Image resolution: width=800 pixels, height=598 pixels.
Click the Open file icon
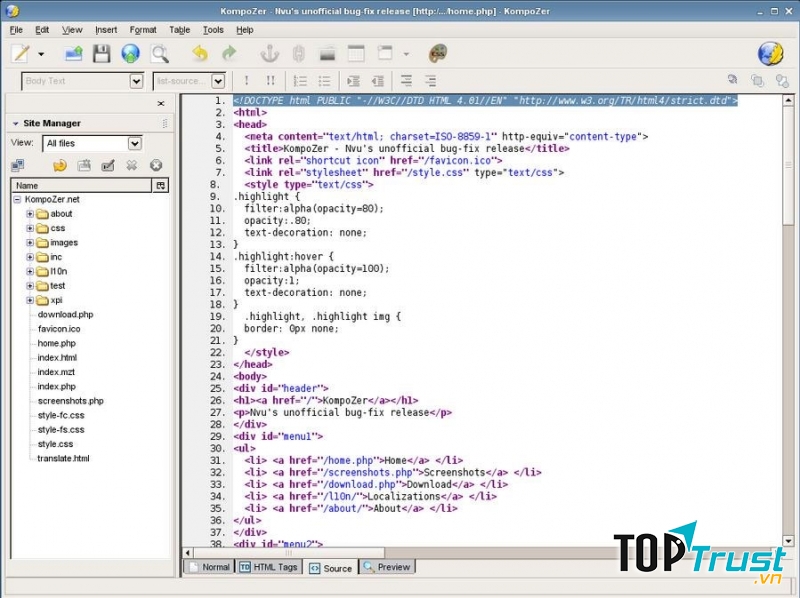(x=73, y=53)
